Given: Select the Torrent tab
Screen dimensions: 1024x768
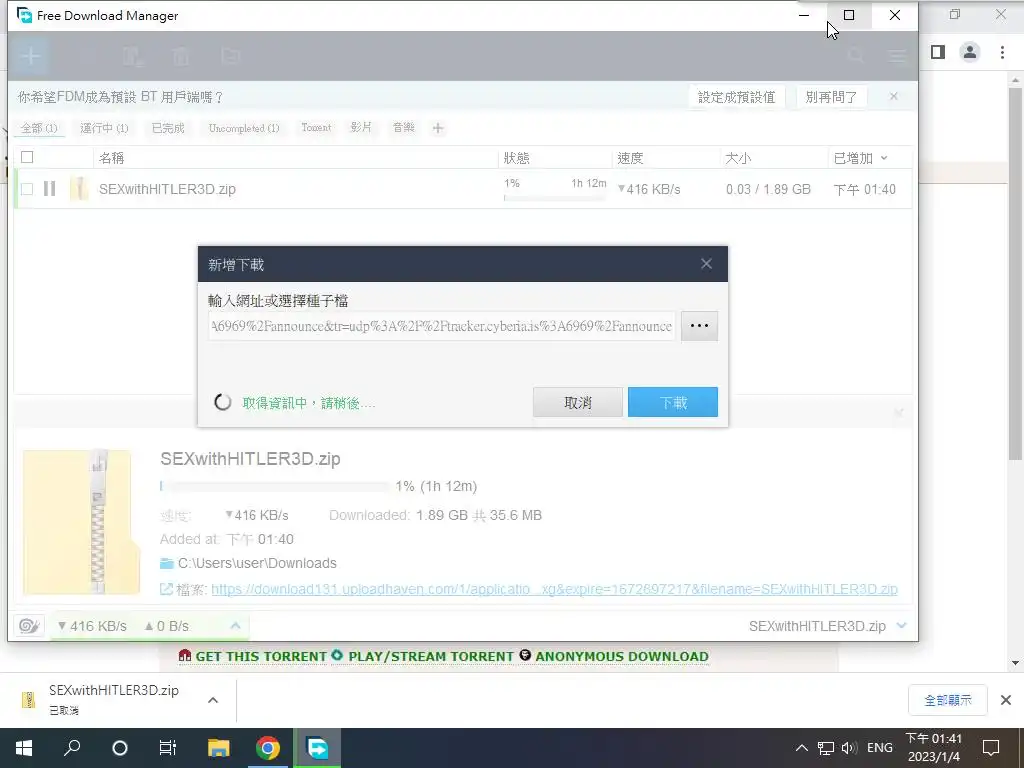Looking at the screenshot, I should point(316,127).
